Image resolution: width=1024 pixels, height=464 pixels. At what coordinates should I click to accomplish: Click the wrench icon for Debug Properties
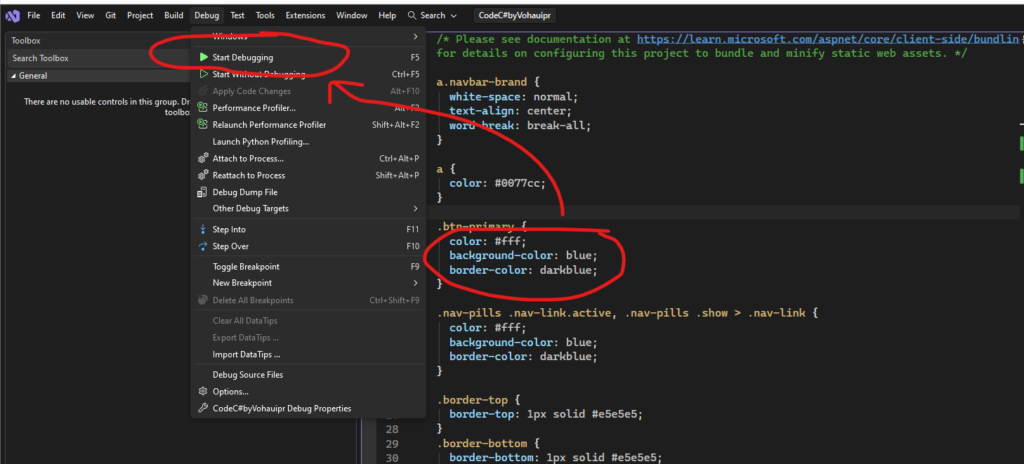coord(203,408)
